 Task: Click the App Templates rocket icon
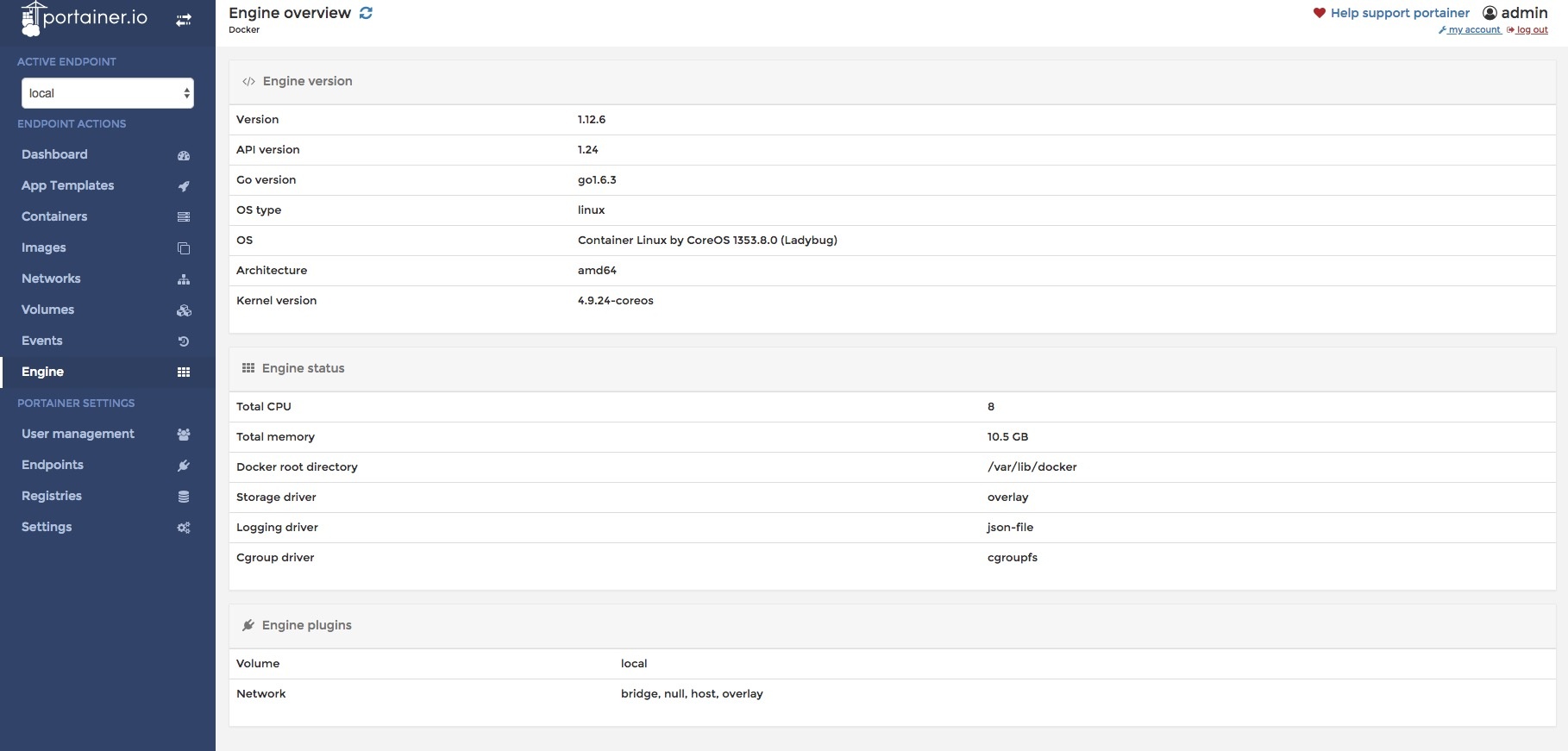coord(183,186)
